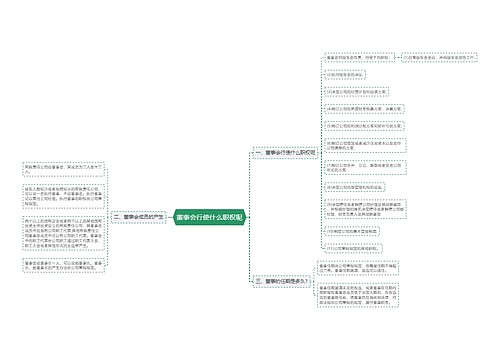Click node (11) 公司章程规定的其他职权
The width and height of the screenshot is (500, 360).
coord(353,248)
